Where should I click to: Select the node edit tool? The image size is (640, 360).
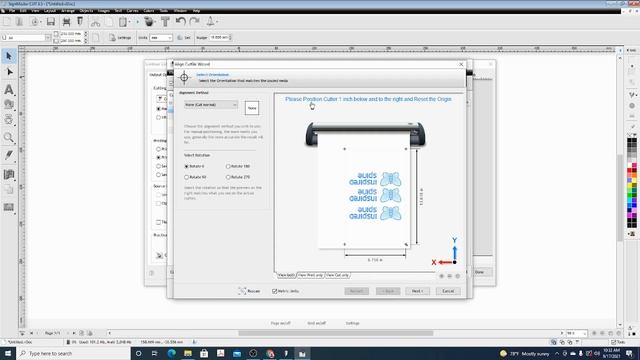[x=9, y=72]
